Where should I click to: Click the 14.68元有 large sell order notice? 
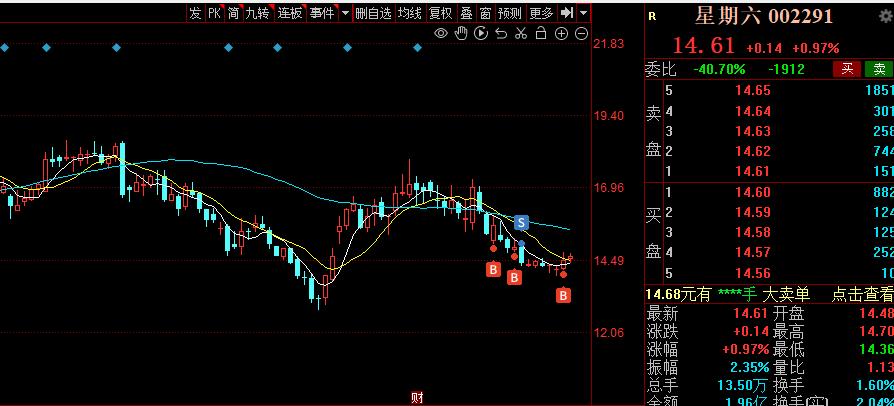pyautogui.click(x=728, y=294)
